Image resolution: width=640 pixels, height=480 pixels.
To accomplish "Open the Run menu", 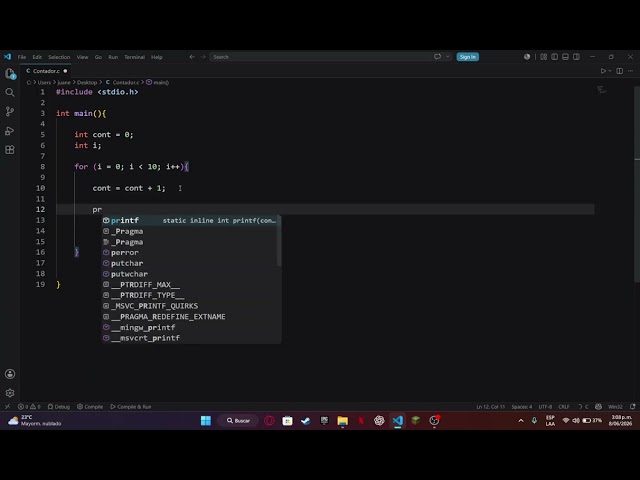I will pyautogui.click(x=113, y=57).
